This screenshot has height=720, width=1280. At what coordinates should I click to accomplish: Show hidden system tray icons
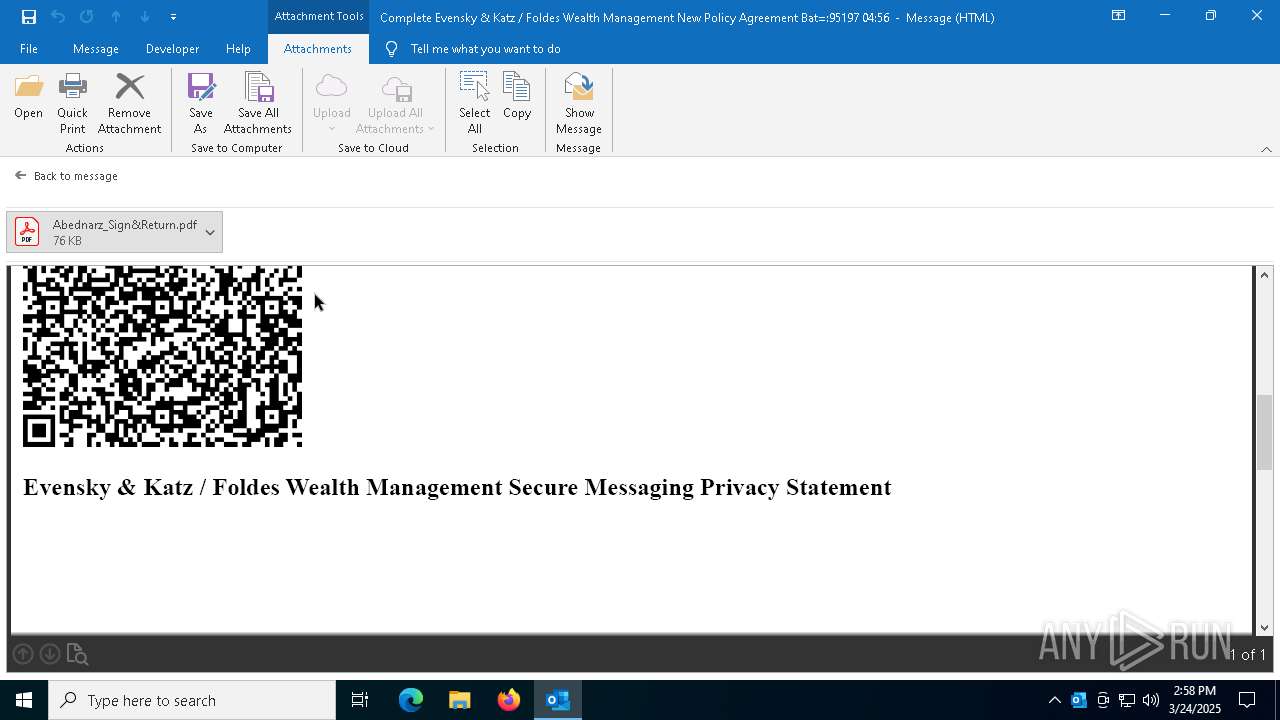[x=1054, y=700]
